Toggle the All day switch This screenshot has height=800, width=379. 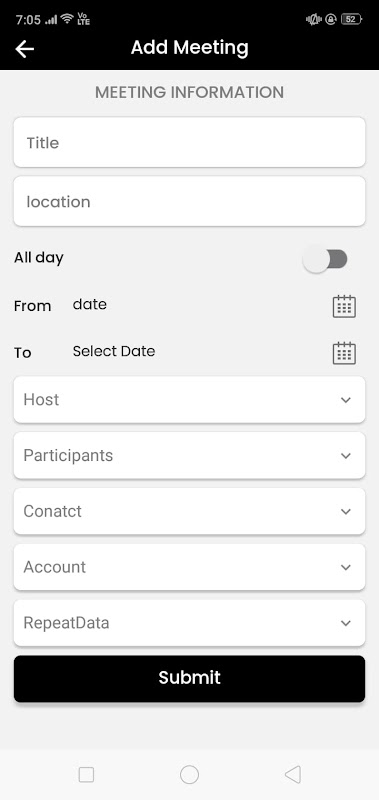[325, 259]
